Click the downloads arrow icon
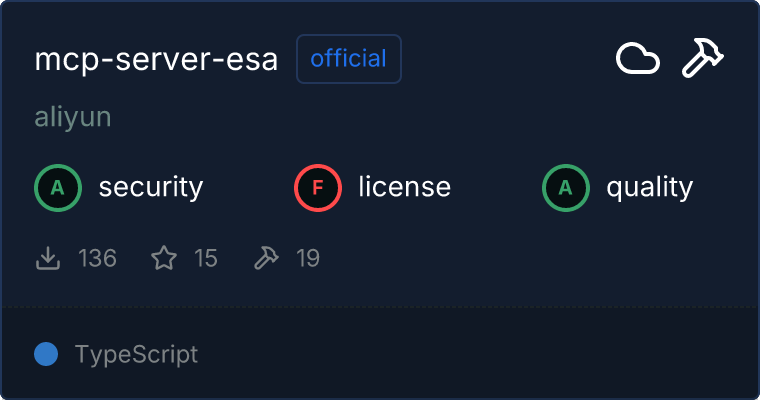760x400 pixels. pos(47,259)
